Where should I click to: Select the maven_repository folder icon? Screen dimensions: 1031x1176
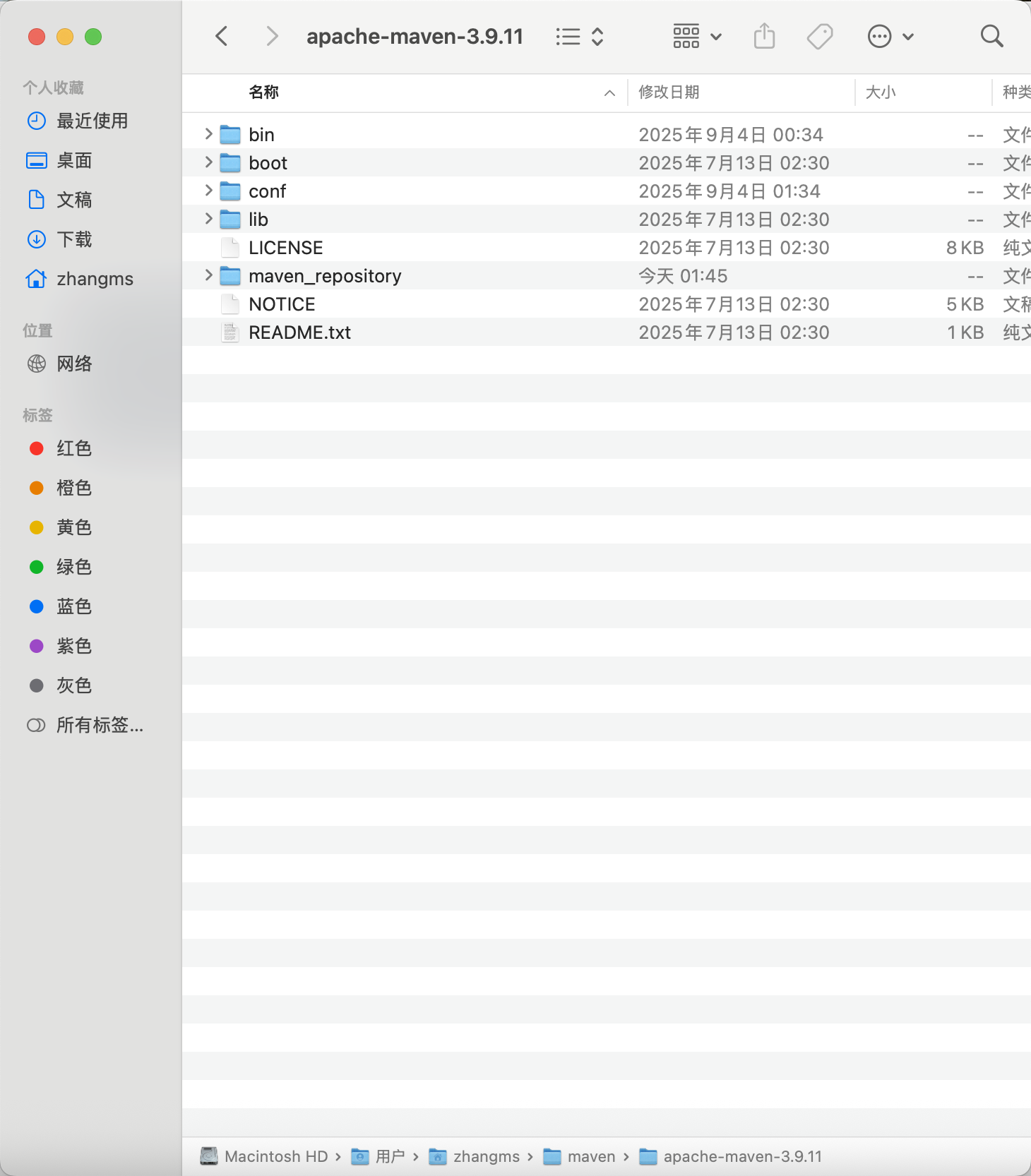[x=230, y=275]
